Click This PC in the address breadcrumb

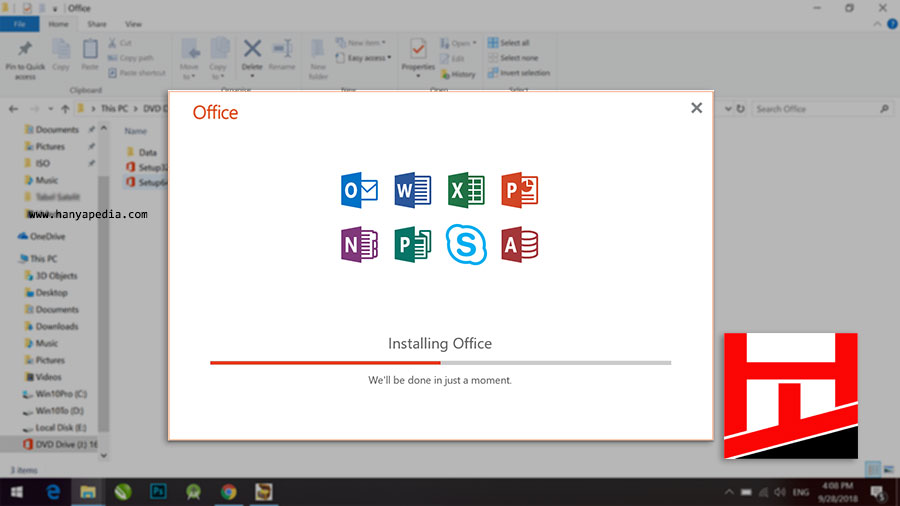[114, 108]
